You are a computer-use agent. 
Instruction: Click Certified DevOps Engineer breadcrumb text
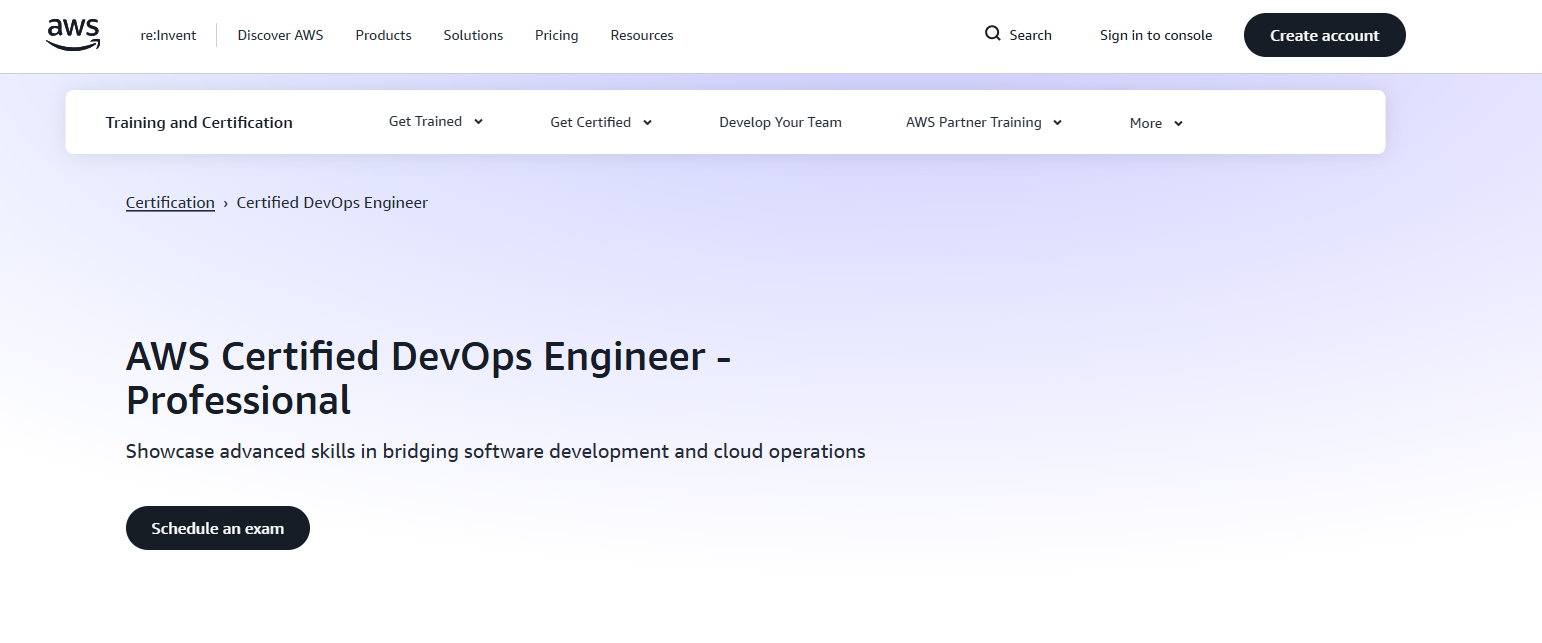[332, 202]
